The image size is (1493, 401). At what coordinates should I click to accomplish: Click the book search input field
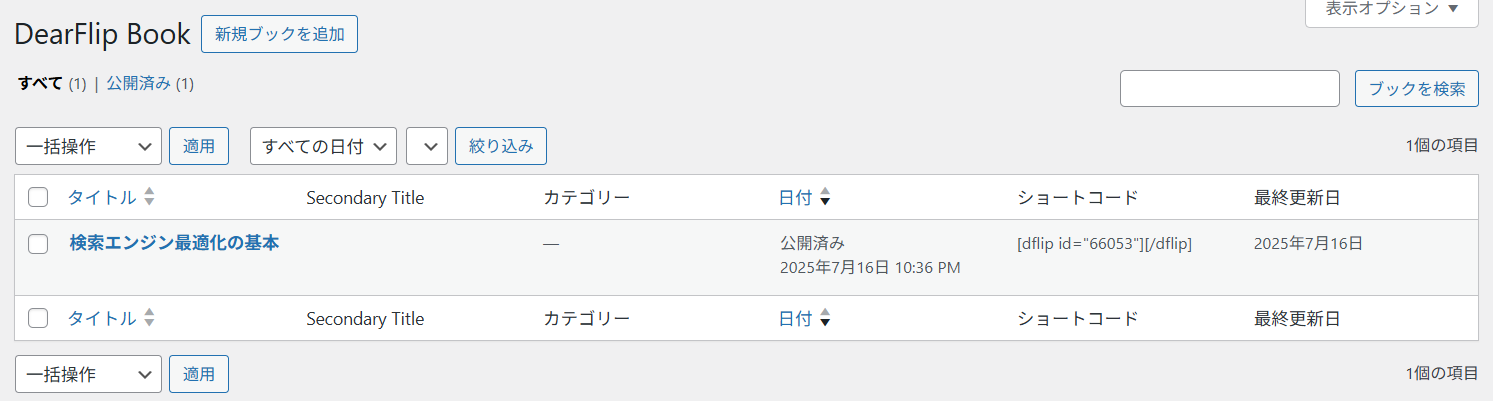pyautogui.click(x=1229, y=88)
